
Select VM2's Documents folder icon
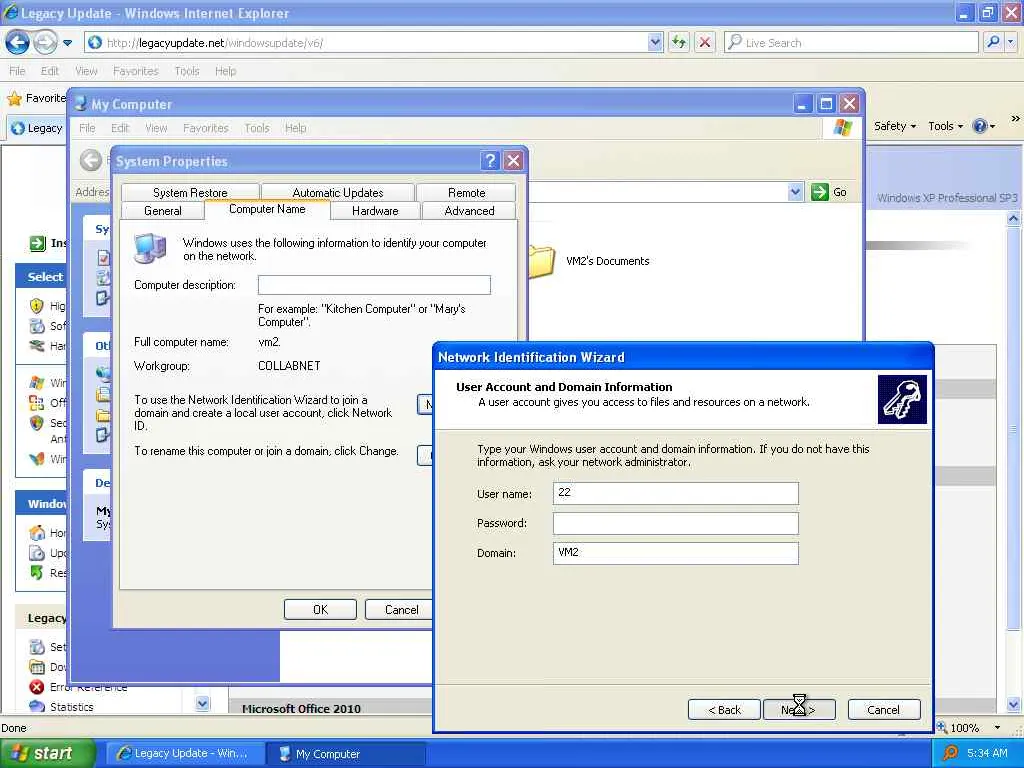pyautogui.click(x=541, y=261)
